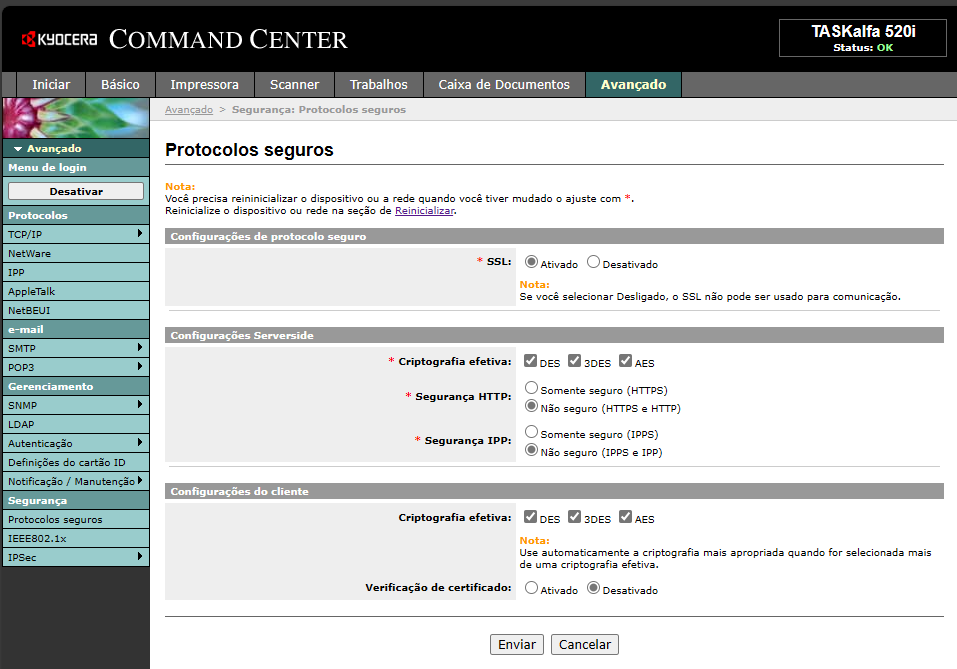957x669 pixels.
Task: Follow the Reinicializar link
Action: (x=424, y=211)
